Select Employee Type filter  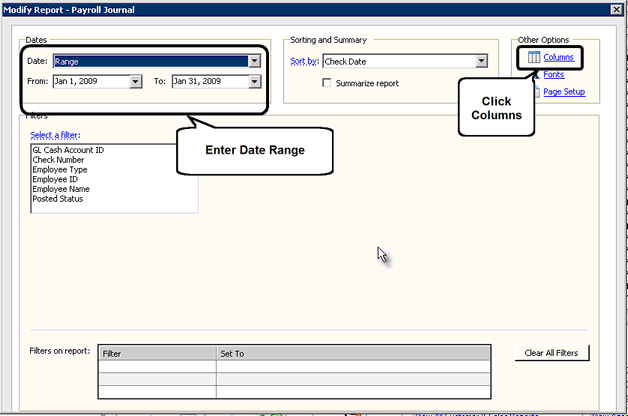click(x=60, y=170)
